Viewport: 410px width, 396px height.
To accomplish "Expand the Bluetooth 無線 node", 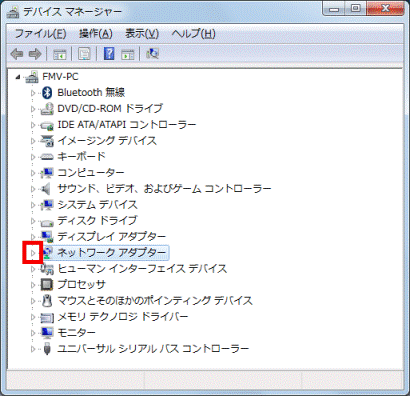I will (33, 93).
